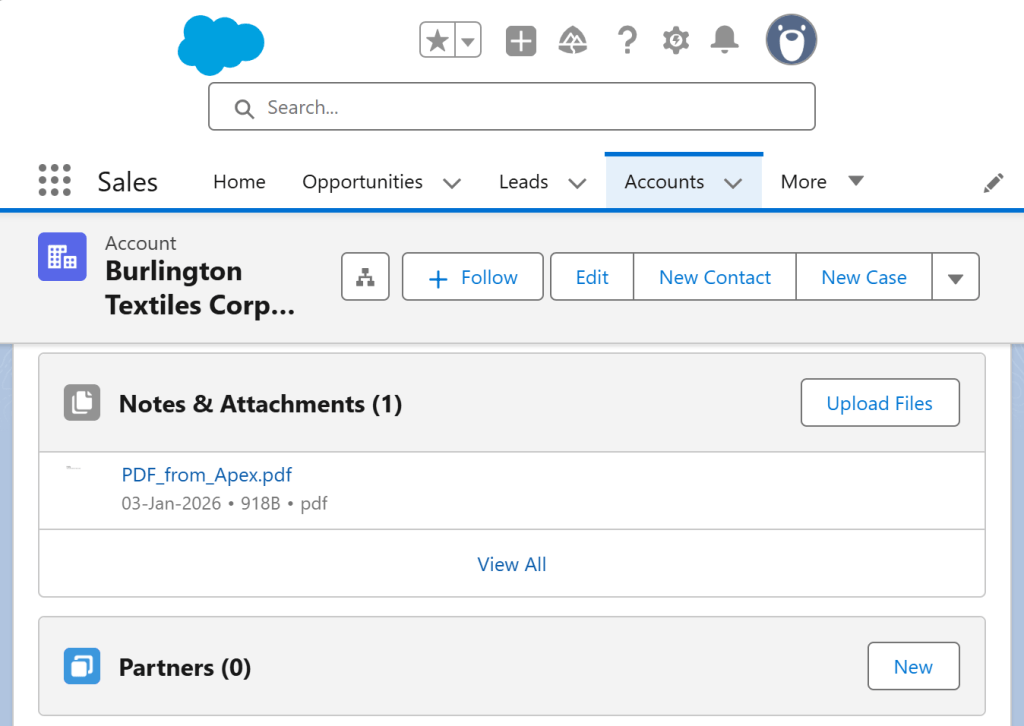1024x726 pixels.
Task: Open the App Launcher dots grid
Action: tap(55, 181)
